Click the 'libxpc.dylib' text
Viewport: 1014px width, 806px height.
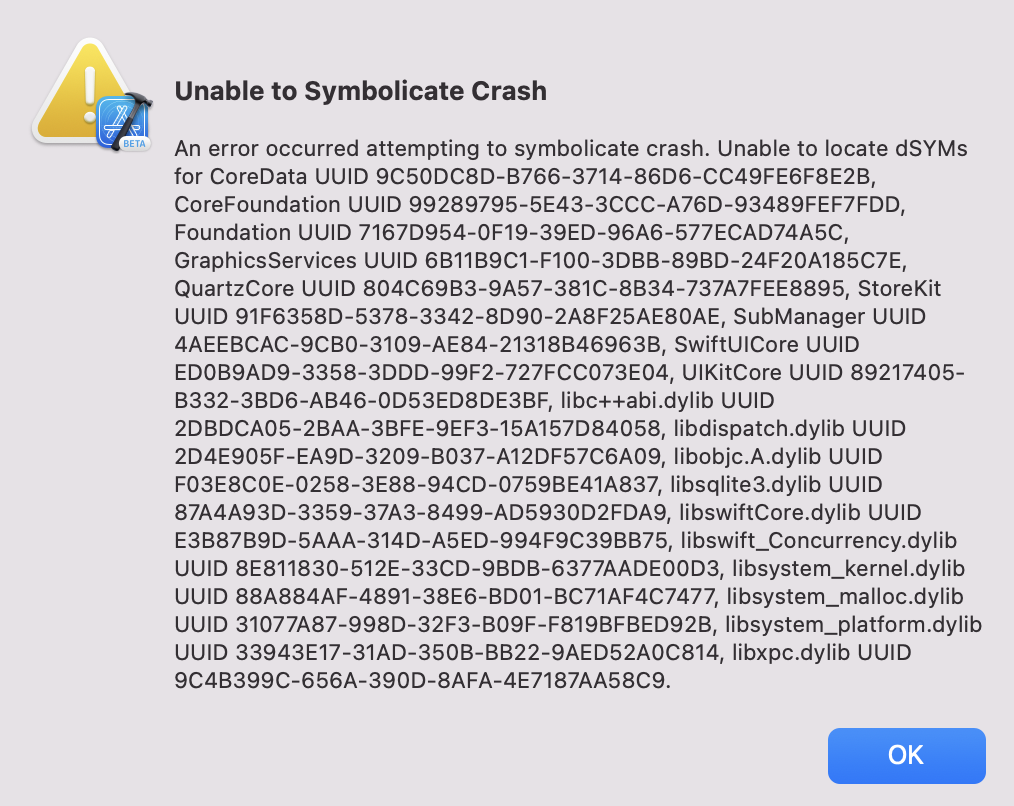point(792,653)
